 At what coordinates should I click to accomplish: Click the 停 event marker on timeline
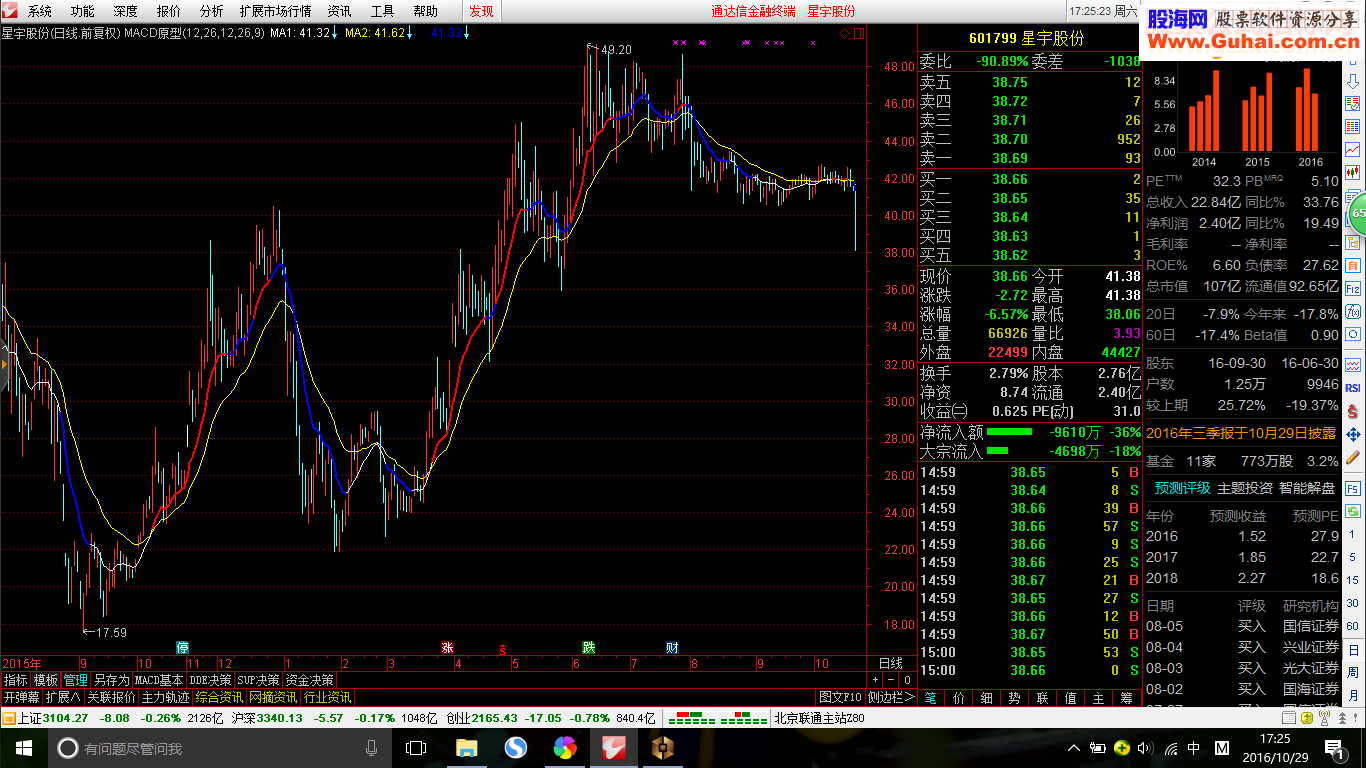tap(182, 647)
